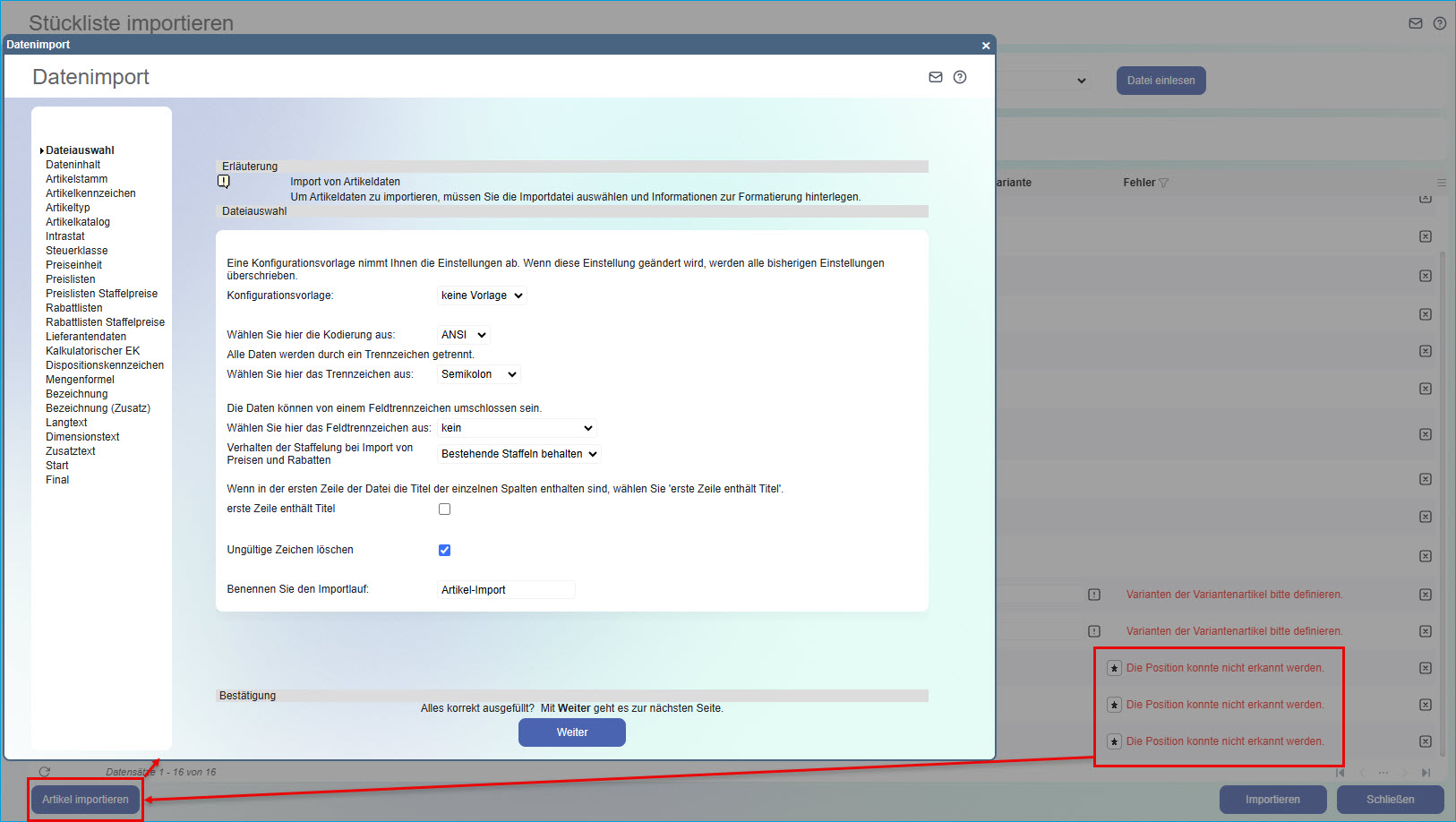
Task: Select Artikelkennzeichen step in sidebar
Action: click(91, 193)
